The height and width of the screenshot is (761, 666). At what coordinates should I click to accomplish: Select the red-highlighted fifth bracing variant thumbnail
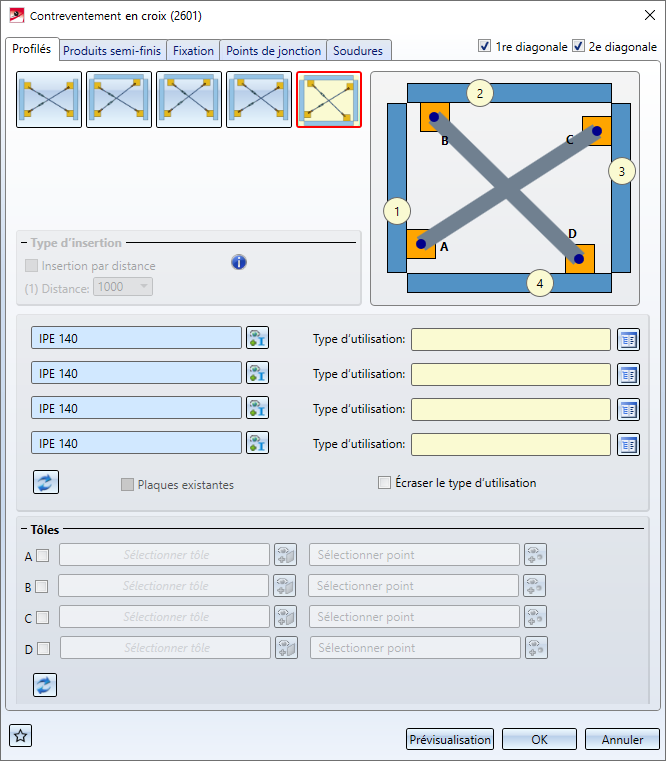[x=329, y=99]
